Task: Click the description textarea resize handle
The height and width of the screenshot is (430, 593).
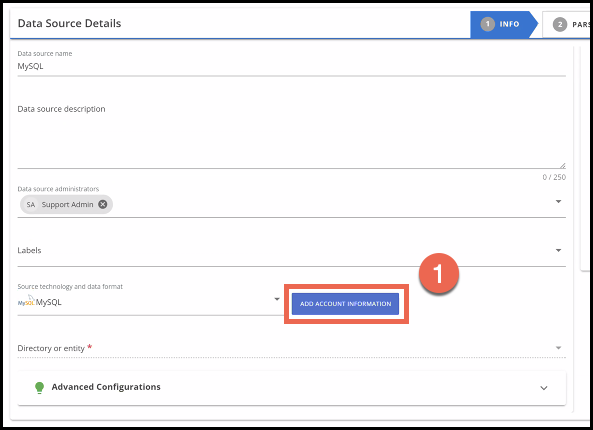Action: (x=562, y=165)
